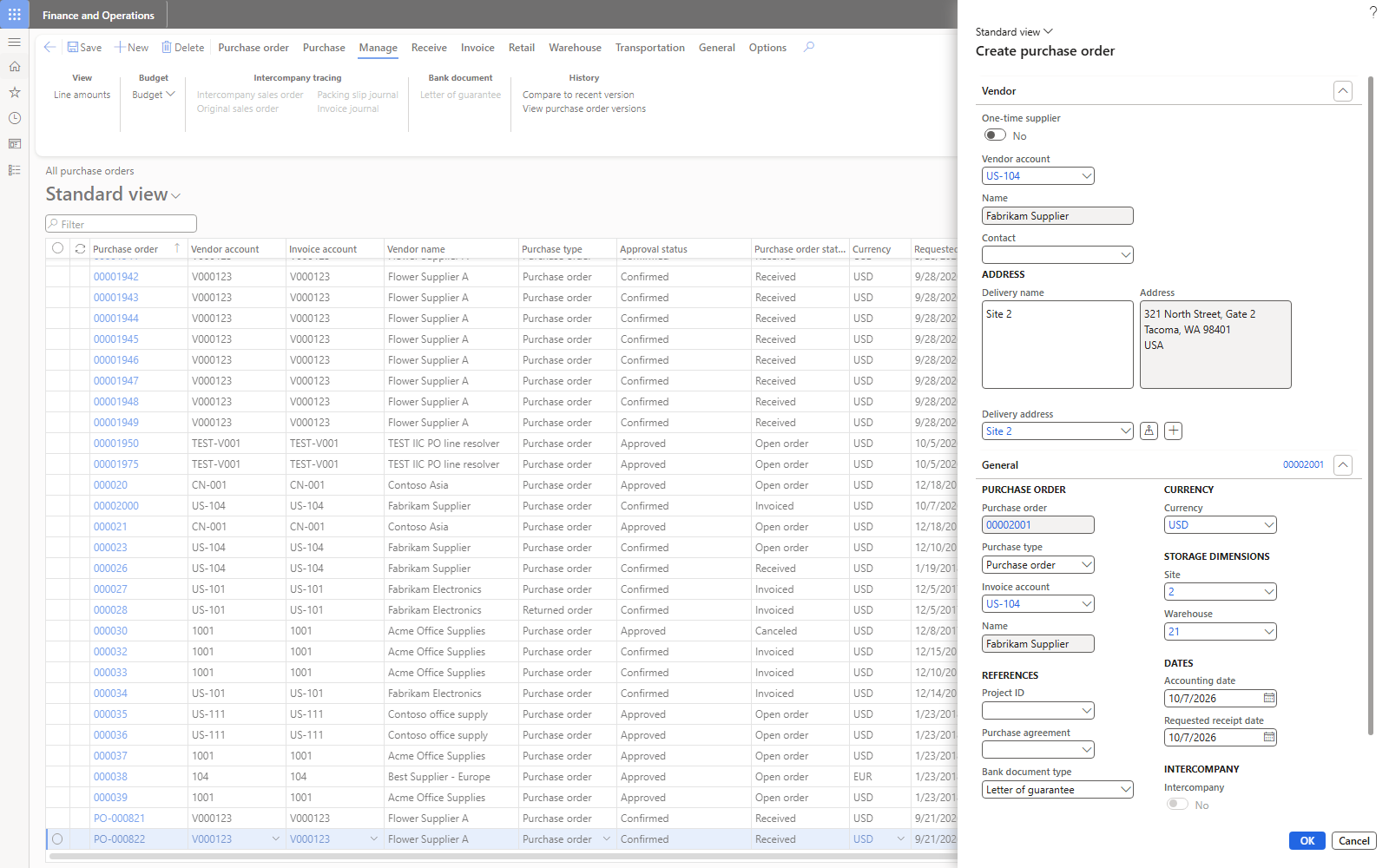Open the Transportation tab
The width and height of the screenshot is (1389, 868).
[x=650, y=48]
